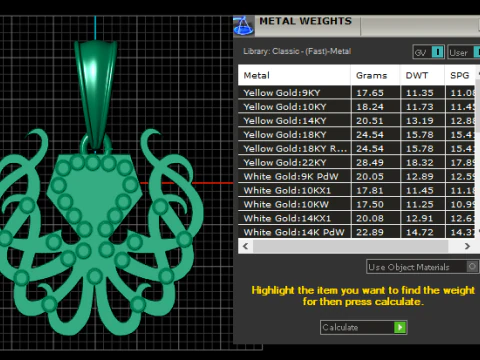
Task: Click the 18.24 grams value
Action: (370, 107)
